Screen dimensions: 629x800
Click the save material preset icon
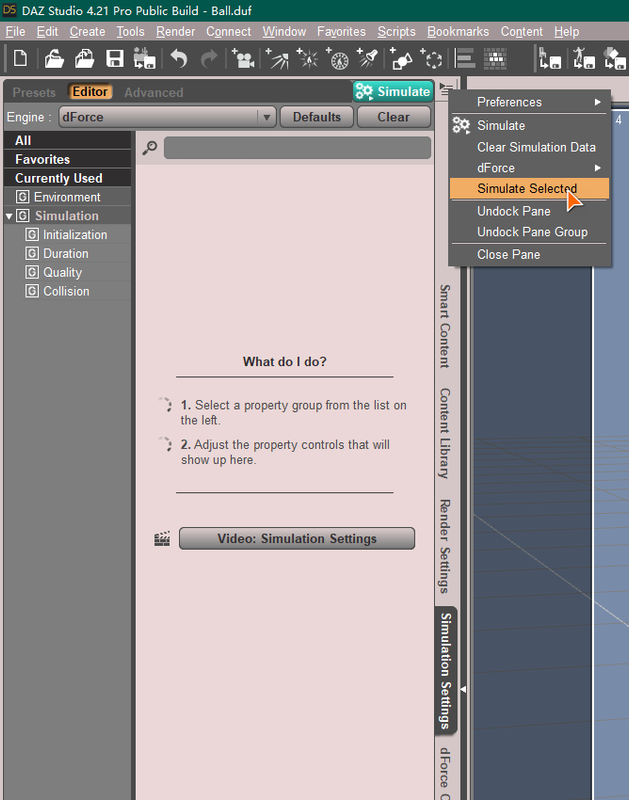(615, 58)
